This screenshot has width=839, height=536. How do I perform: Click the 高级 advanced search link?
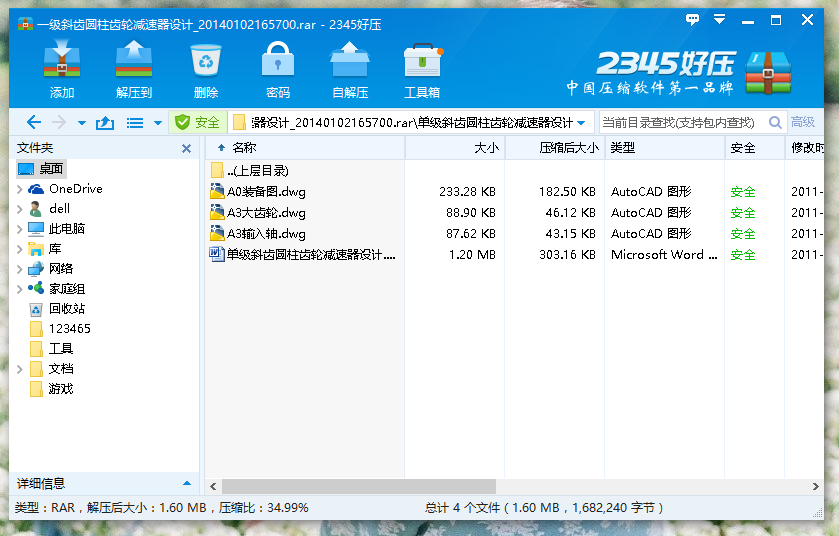coord(803,122)
